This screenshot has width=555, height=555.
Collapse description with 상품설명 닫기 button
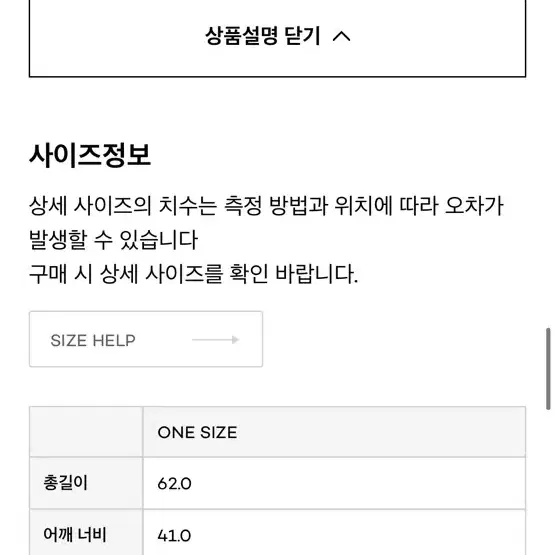click(x=277, y=37)
